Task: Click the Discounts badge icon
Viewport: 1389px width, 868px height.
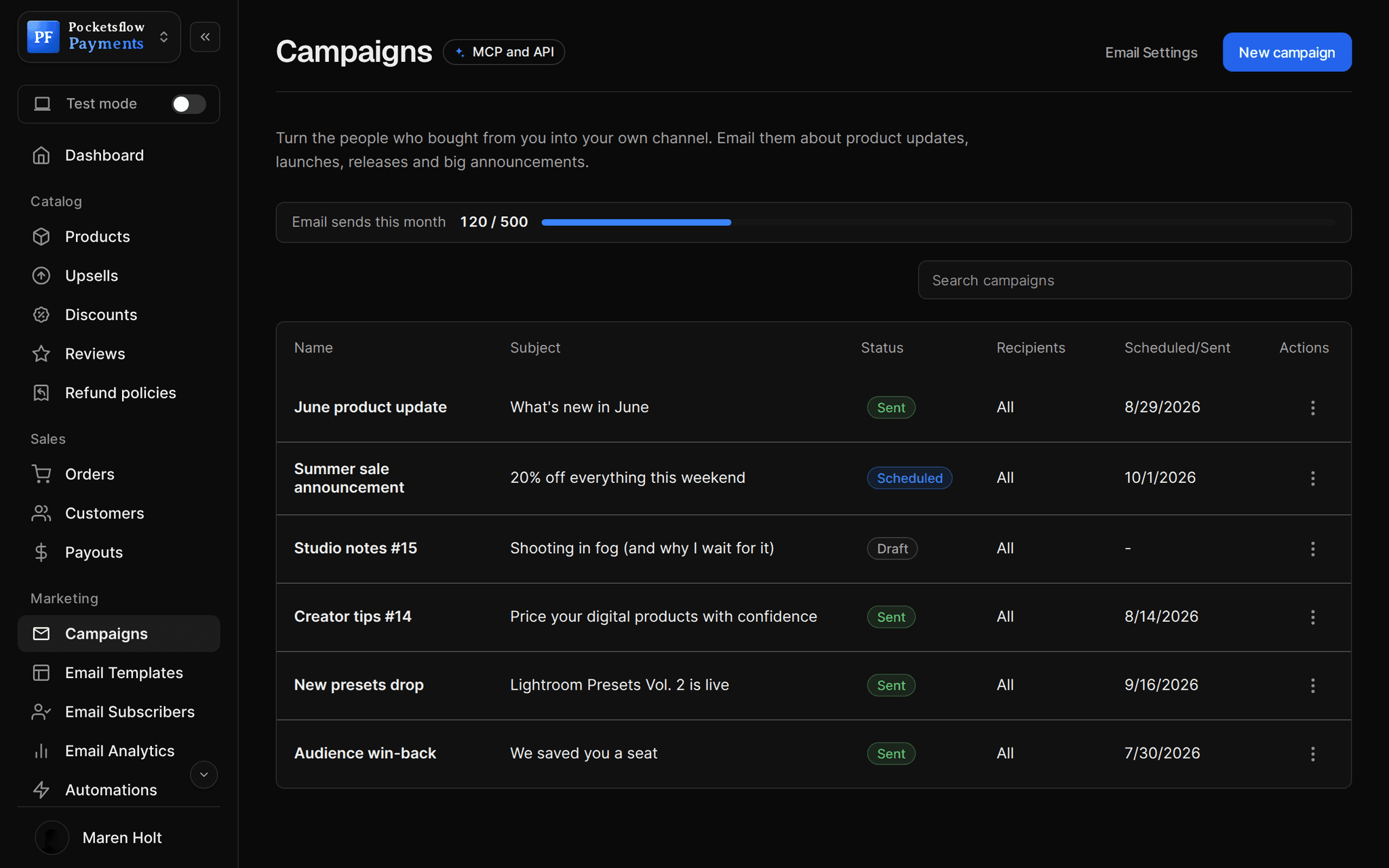Action: 41,315
